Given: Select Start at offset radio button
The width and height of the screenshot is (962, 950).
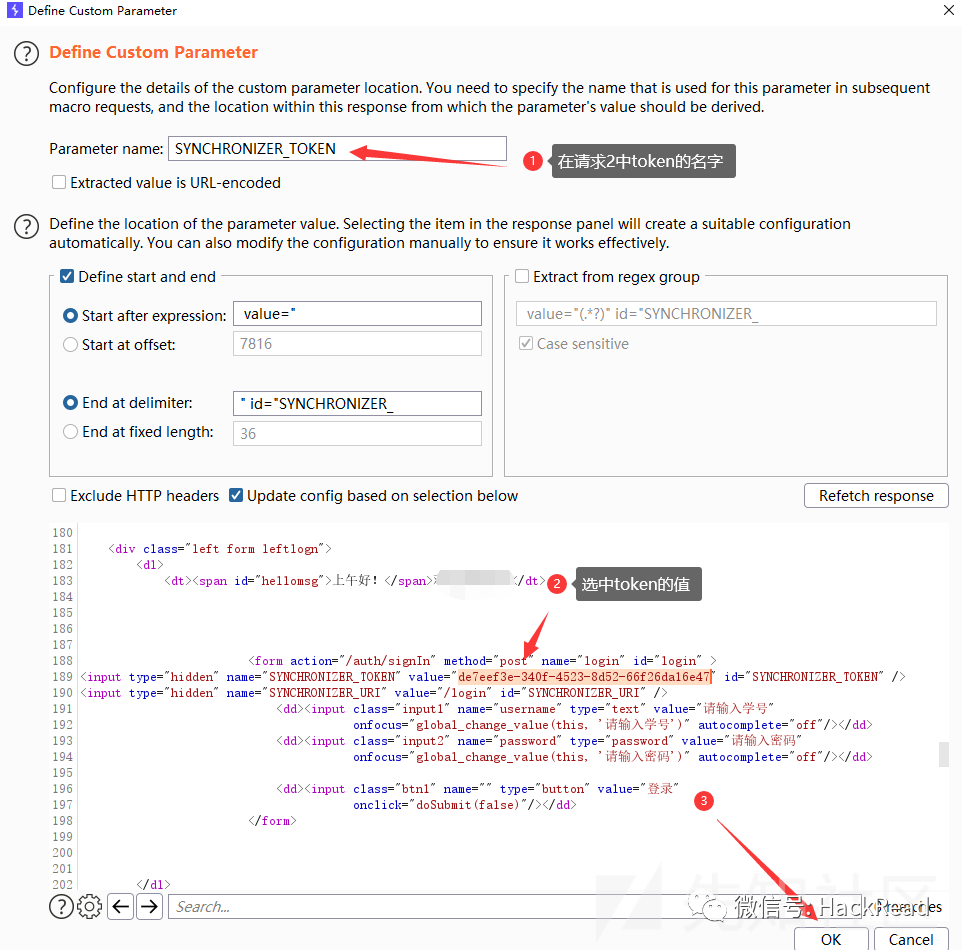Looking at the screenshot, I should (x=71, y=345).
